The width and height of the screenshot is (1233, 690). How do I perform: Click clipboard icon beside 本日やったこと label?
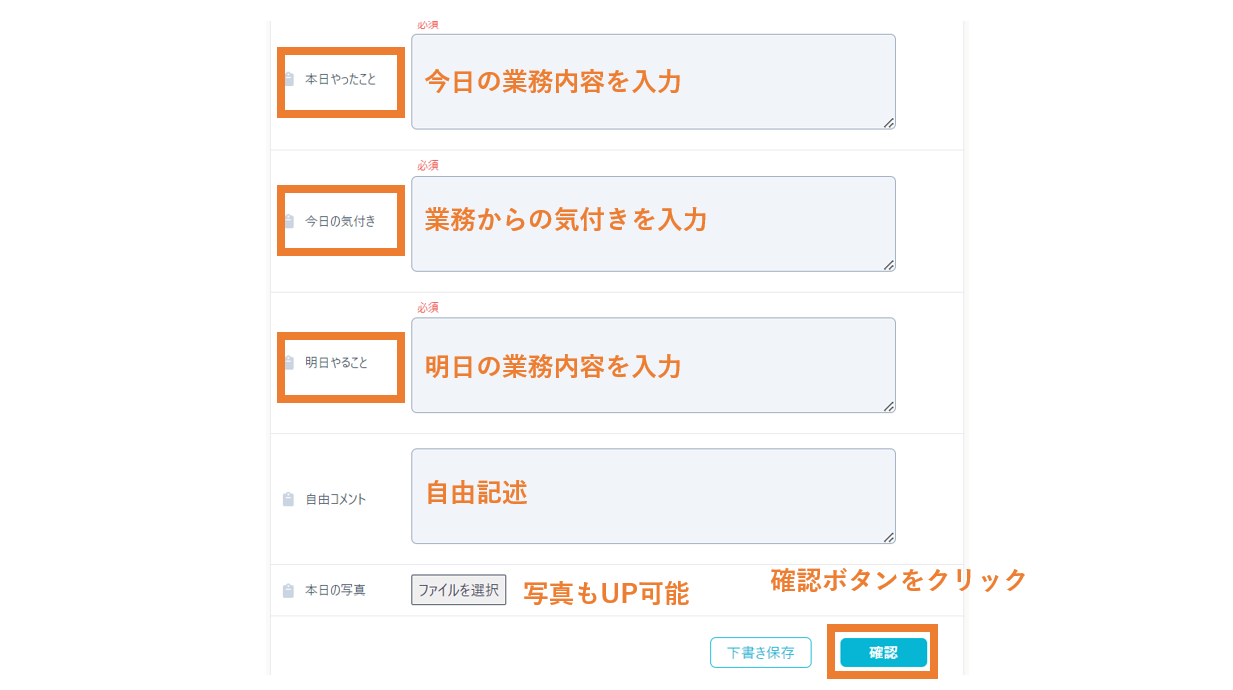289,79
